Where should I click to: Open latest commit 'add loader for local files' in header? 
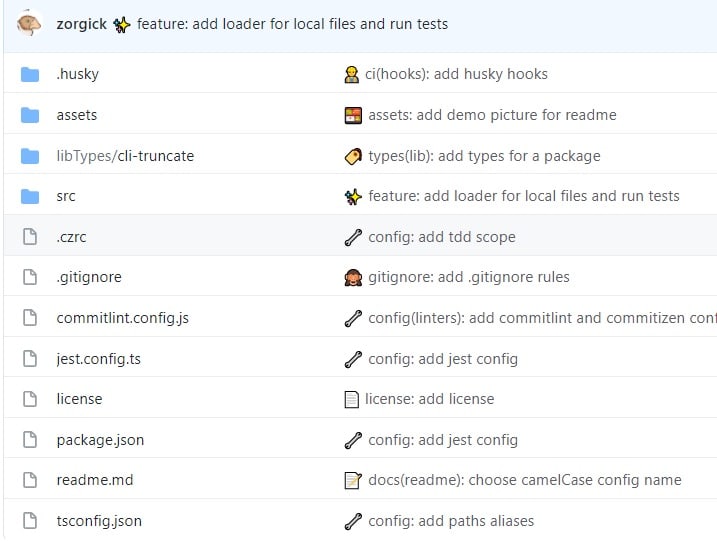(292, 23)
